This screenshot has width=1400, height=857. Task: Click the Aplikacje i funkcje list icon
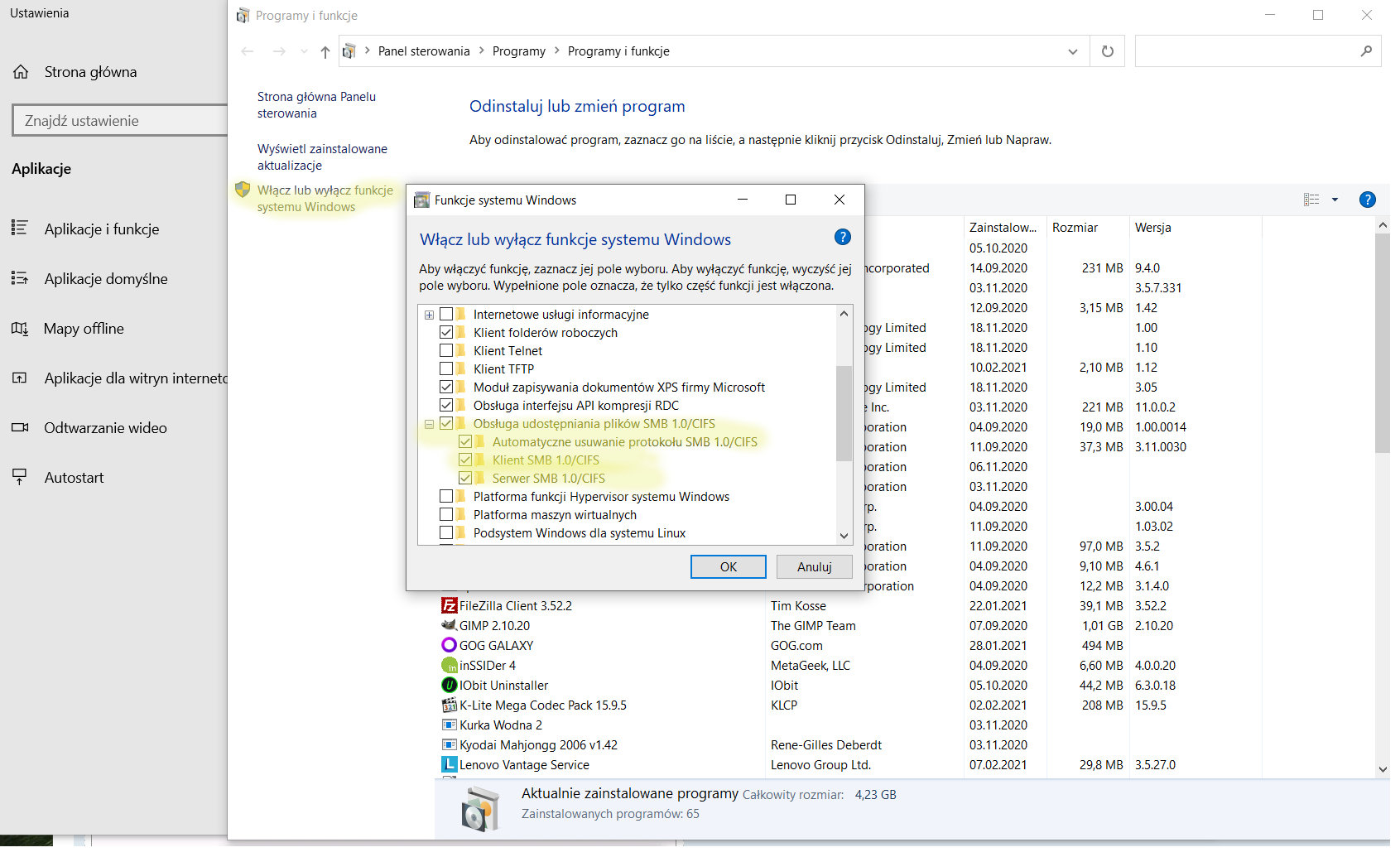coord(20,228)
